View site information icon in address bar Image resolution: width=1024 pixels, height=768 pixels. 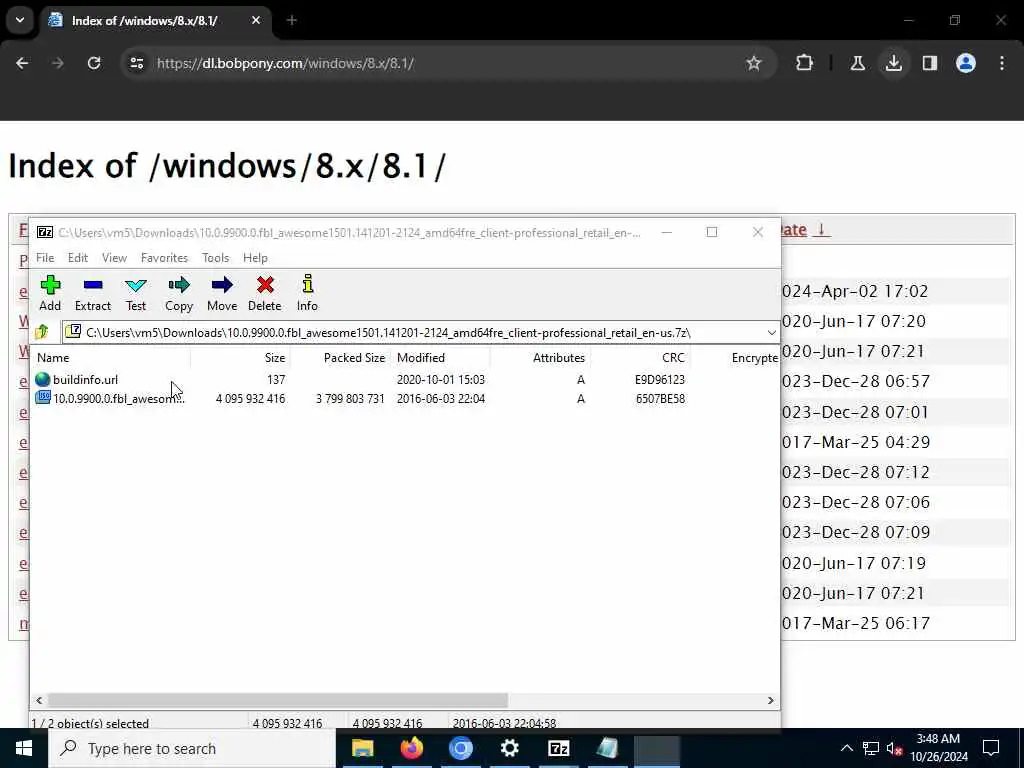pyautogui.click(x=136, y=63)
